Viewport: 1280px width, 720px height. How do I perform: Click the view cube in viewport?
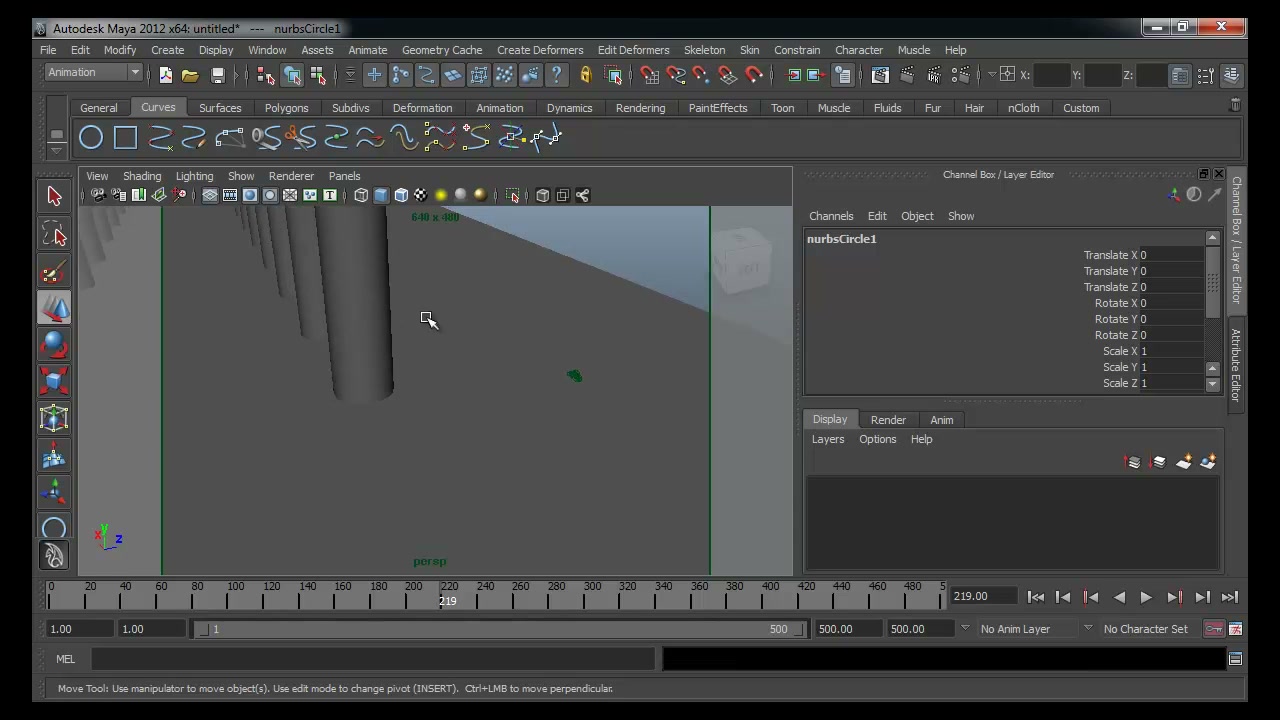(x=743, y=262)
